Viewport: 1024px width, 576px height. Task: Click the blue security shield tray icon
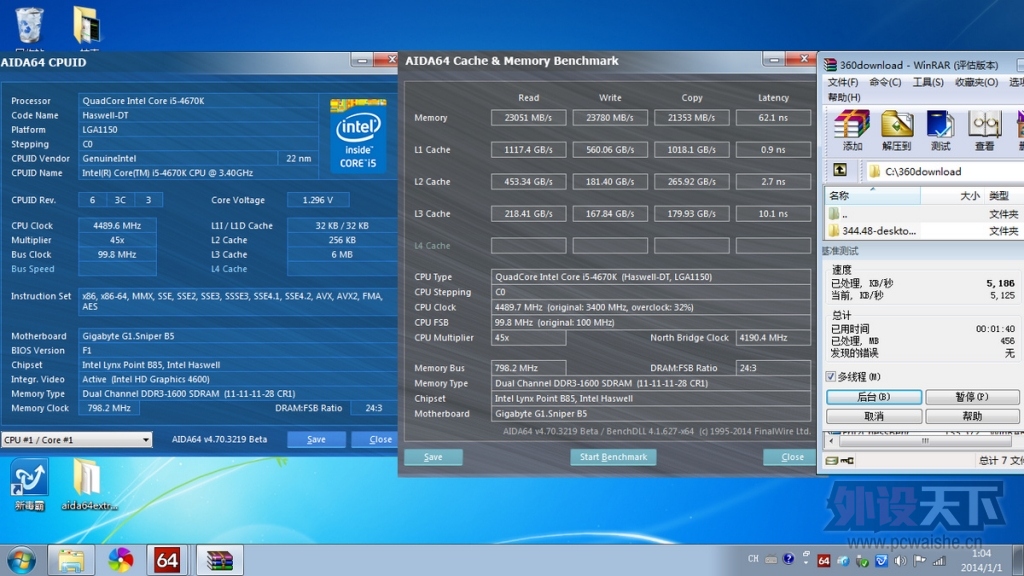point(881,560)
